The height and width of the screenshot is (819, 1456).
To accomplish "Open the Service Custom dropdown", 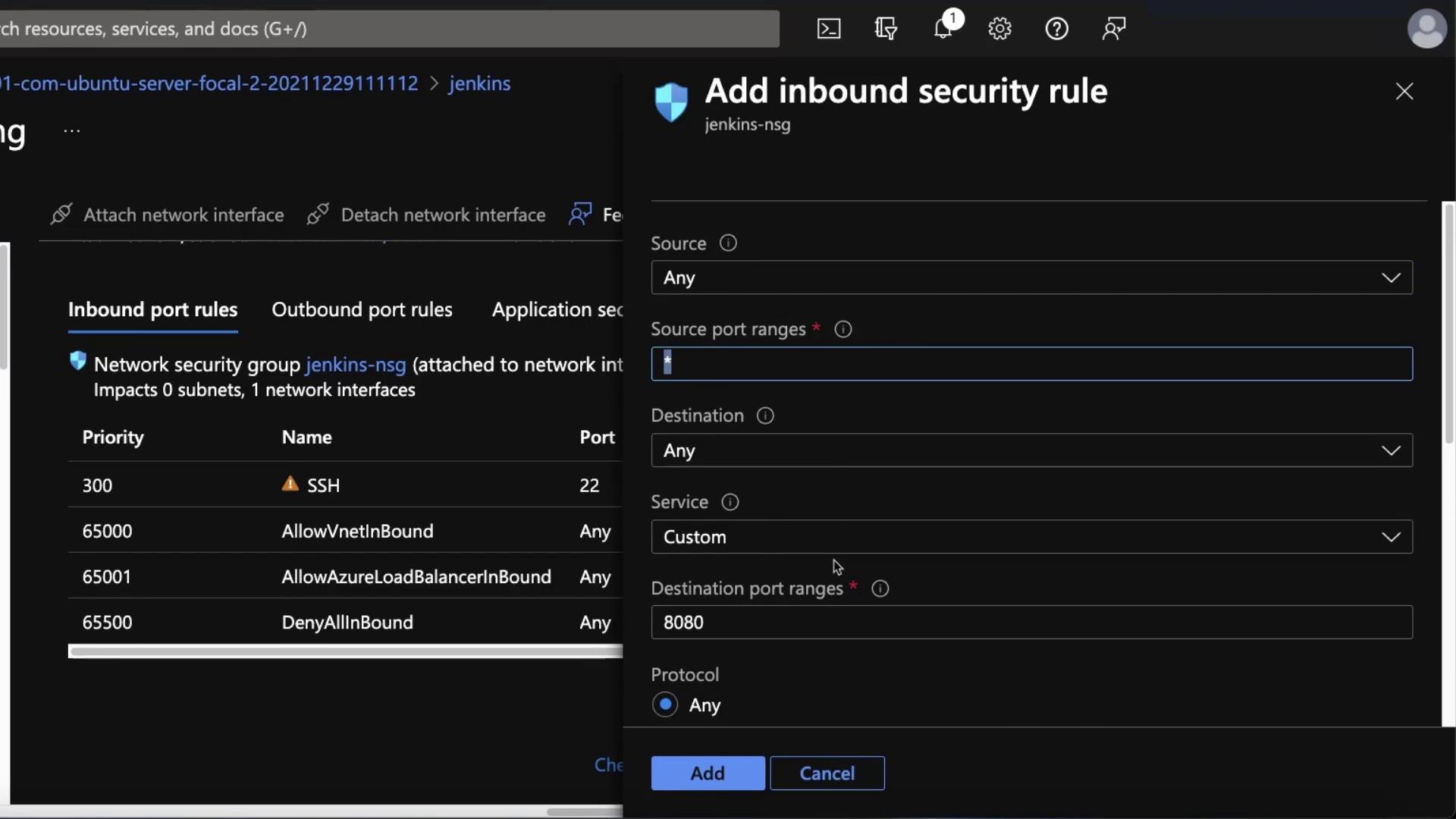I will click(x=1031, y=537).
